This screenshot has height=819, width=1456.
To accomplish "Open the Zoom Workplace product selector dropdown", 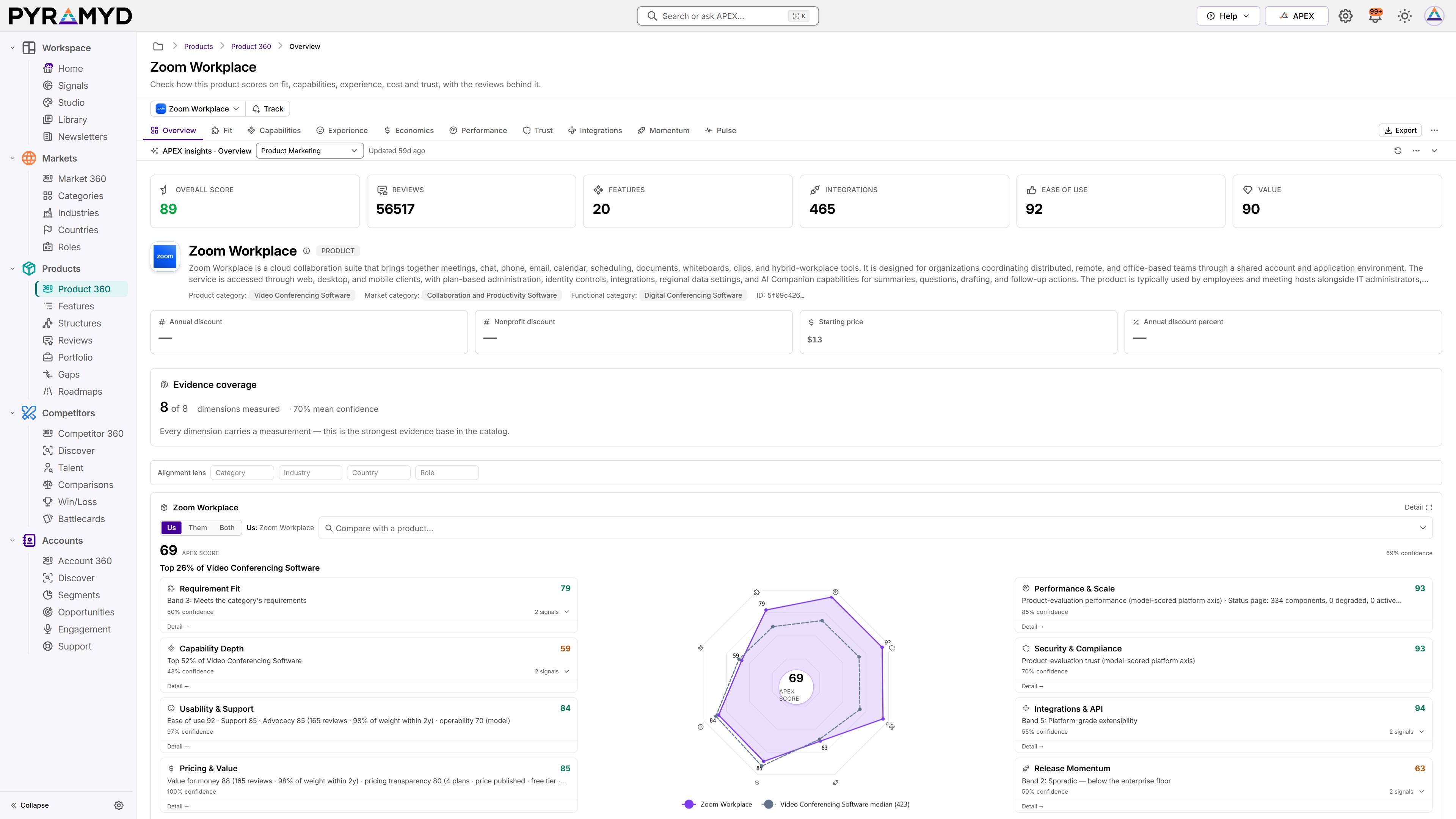I will pyautogui.click(x=198, y=108).
